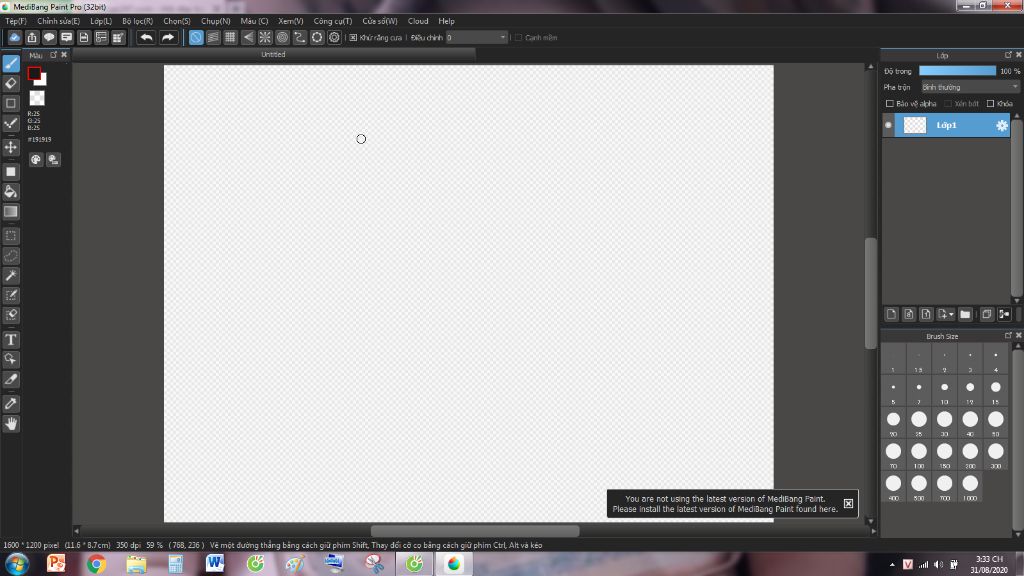Duplicate the layer with the copy icon
The image size is (1024, 576).
point(987,314)
